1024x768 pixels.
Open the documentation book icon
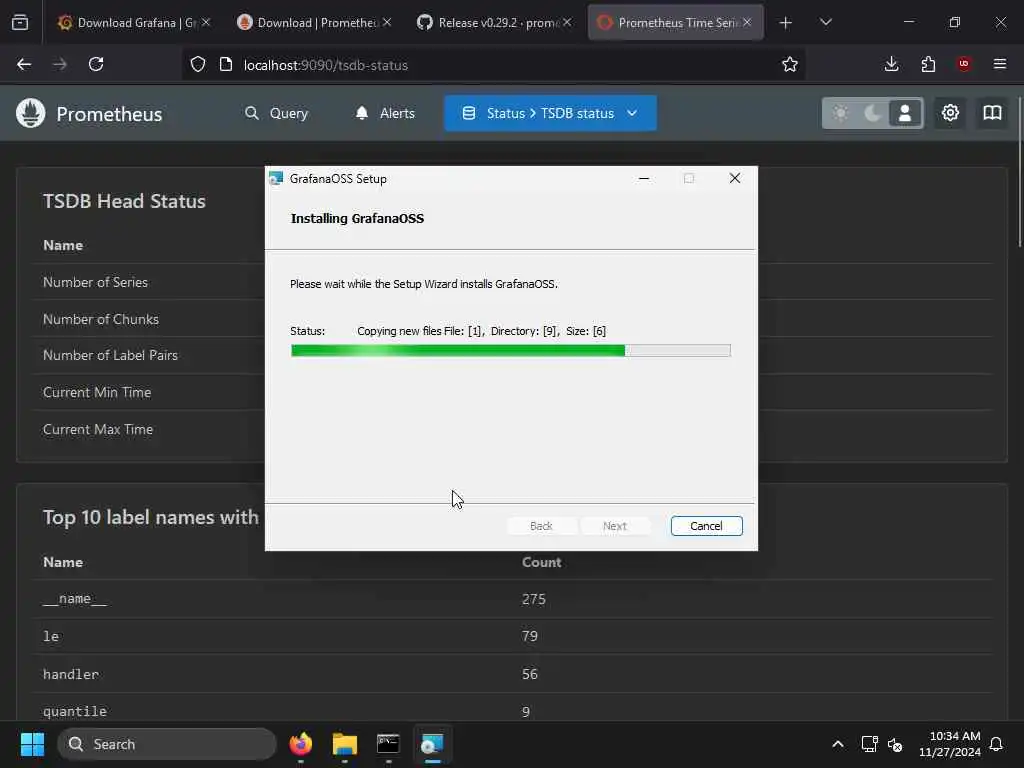coord(992,113)
